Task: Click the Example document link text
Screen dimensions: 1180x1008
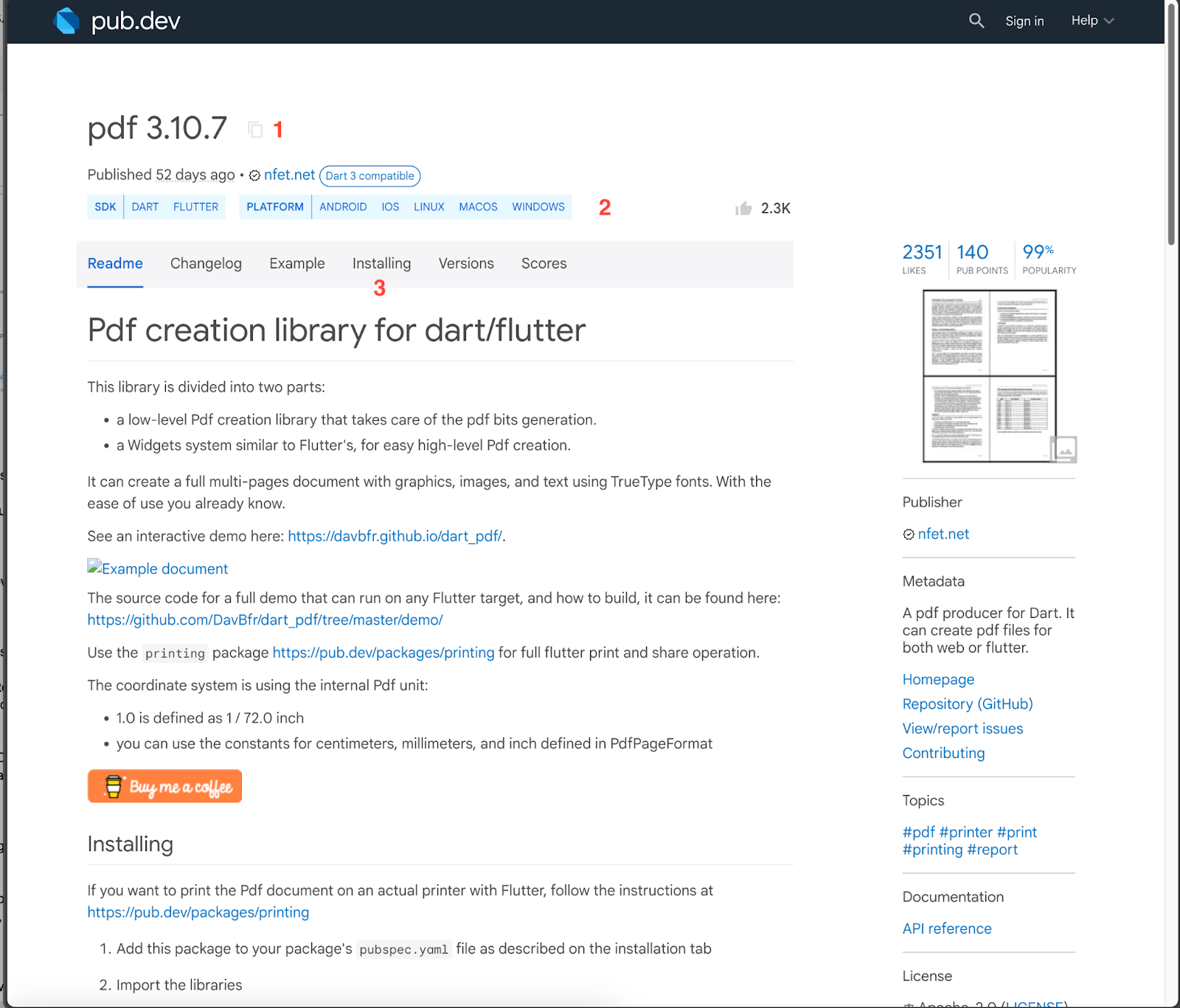Action: [165, 569]
